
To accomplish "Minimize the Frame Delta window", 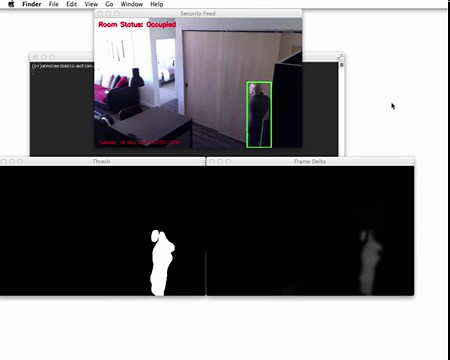I will 220,161.
